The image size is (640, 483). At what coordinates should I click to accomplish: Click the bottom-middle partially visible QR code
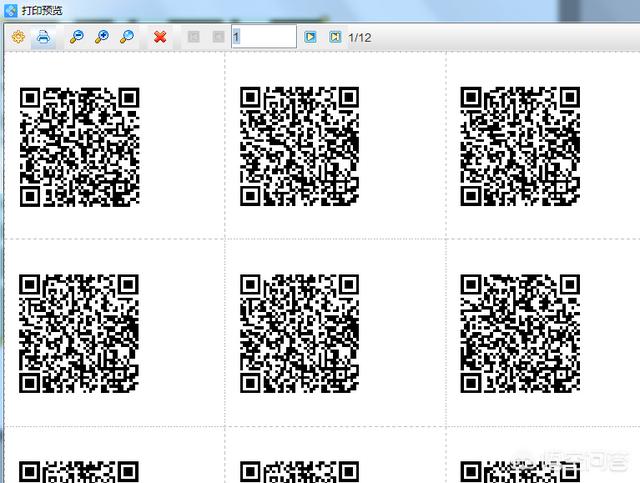(x=299, y=472)
